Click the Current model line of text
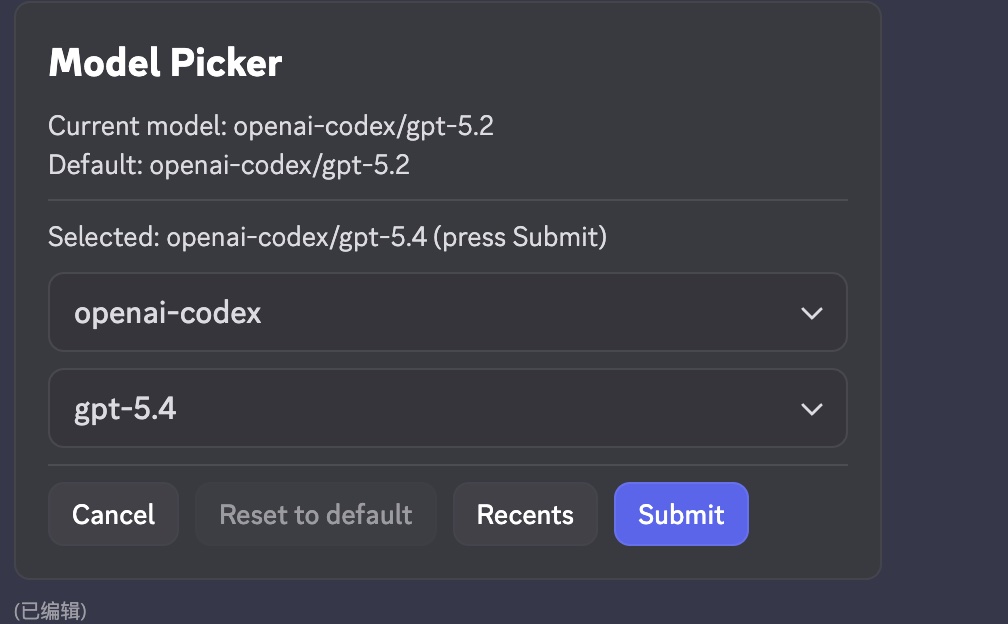This screenshot has width=1008, height=624. [x=271, y=127]
